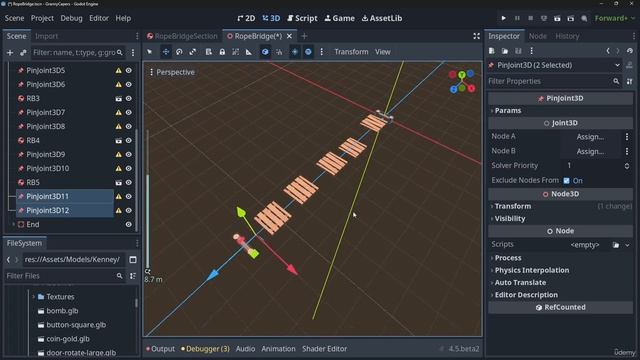Click the Filter Properties search field
Viewport: 640px width, 360px height.
554,81
